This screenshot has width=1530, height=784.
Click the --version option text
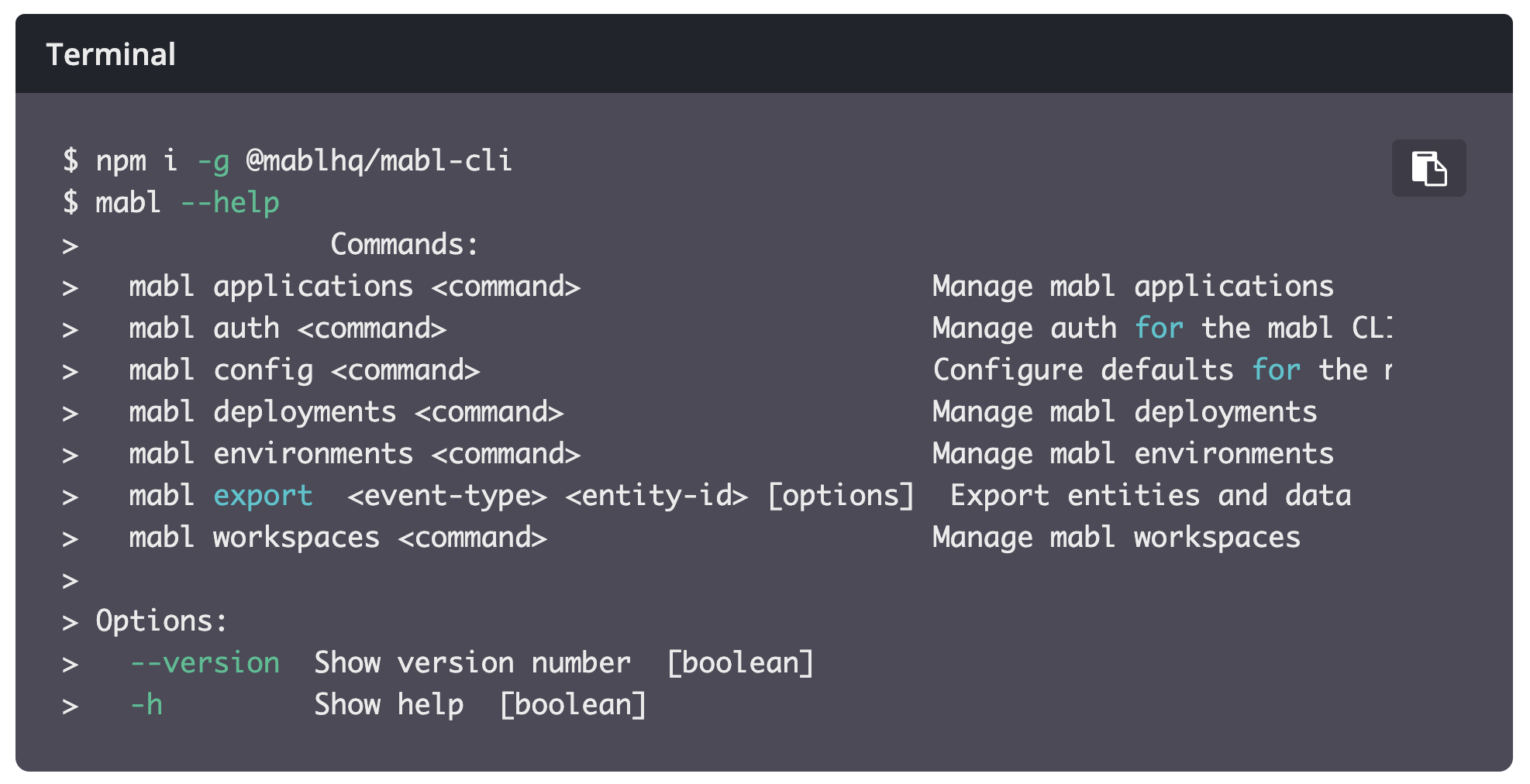pos(205,662)
